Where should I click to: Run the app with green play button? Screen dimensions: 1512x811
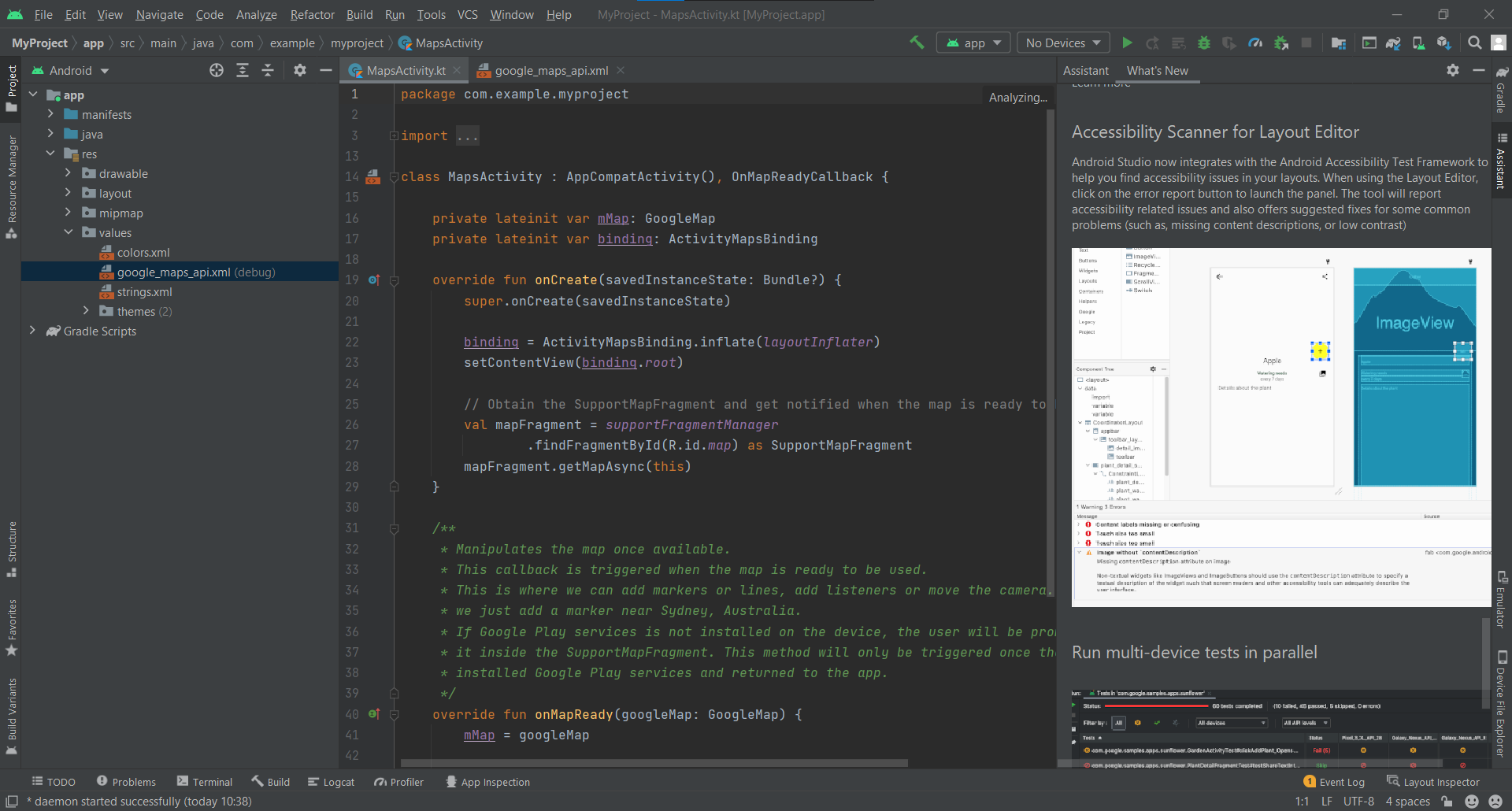[x=1127, y=43]
